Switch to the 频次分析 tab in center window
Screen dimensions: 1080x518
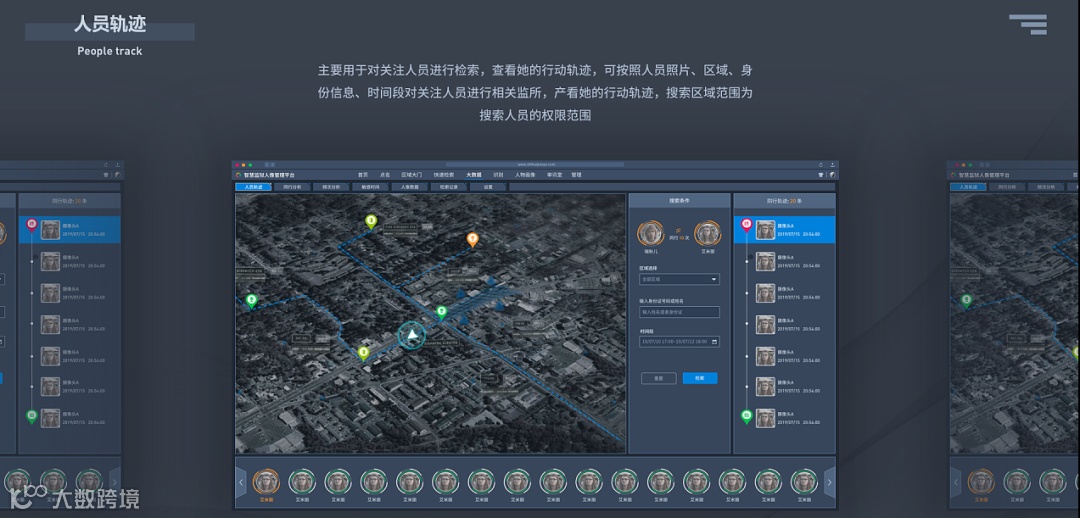331,187
